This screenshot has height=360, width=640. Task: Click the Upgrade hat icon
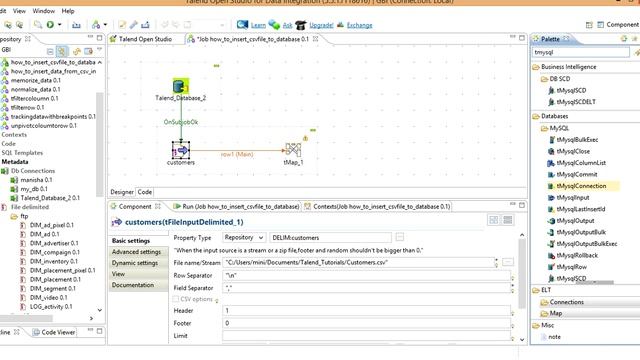301,25
